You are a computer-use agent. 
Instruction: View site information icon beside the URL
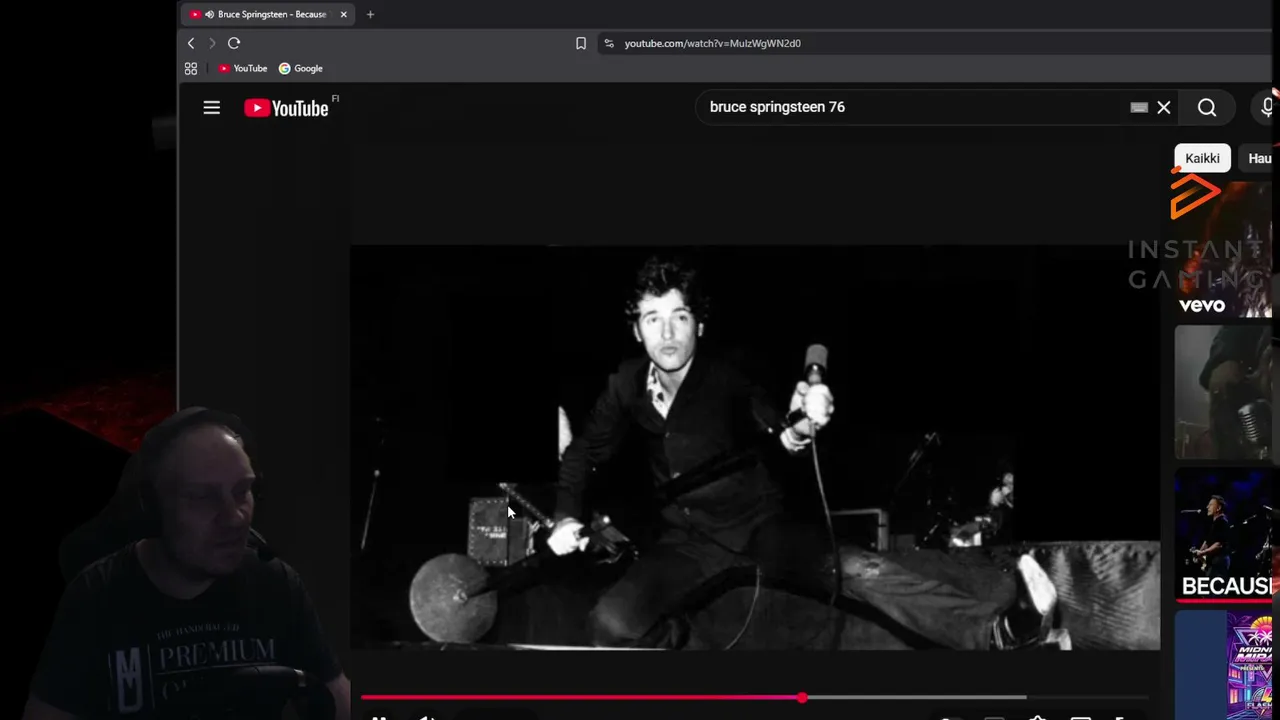609,43
